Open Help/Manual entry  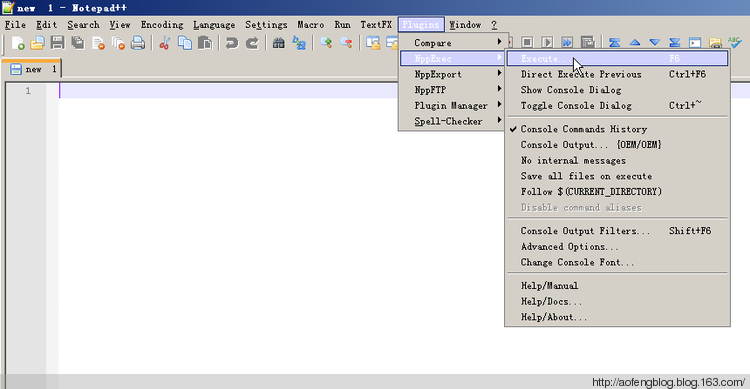coord(617,286)
